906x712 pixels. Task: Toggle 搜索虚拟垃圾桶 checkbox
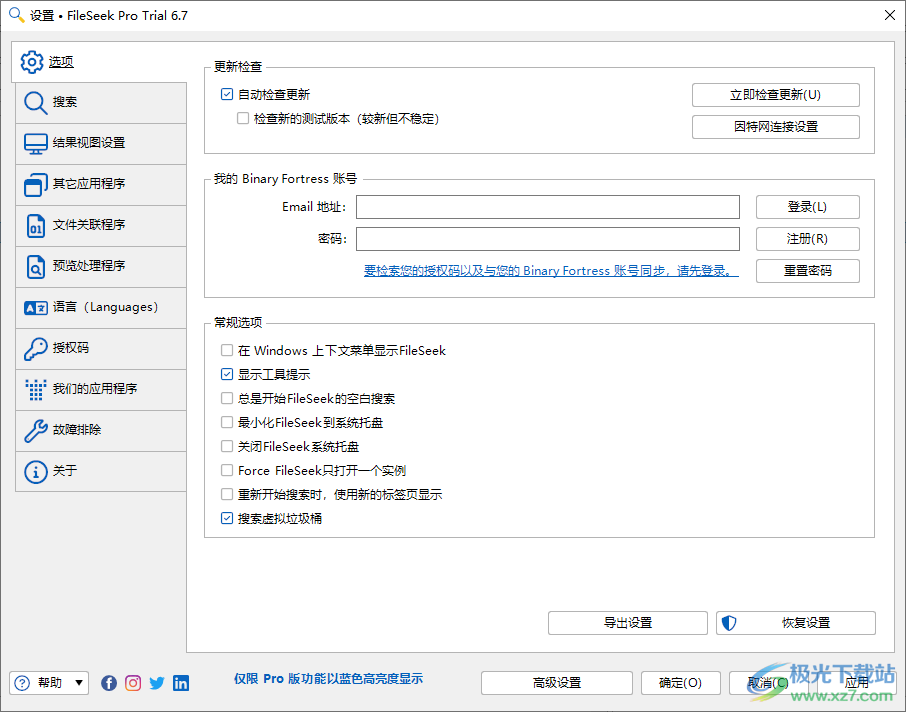(227, 518)
